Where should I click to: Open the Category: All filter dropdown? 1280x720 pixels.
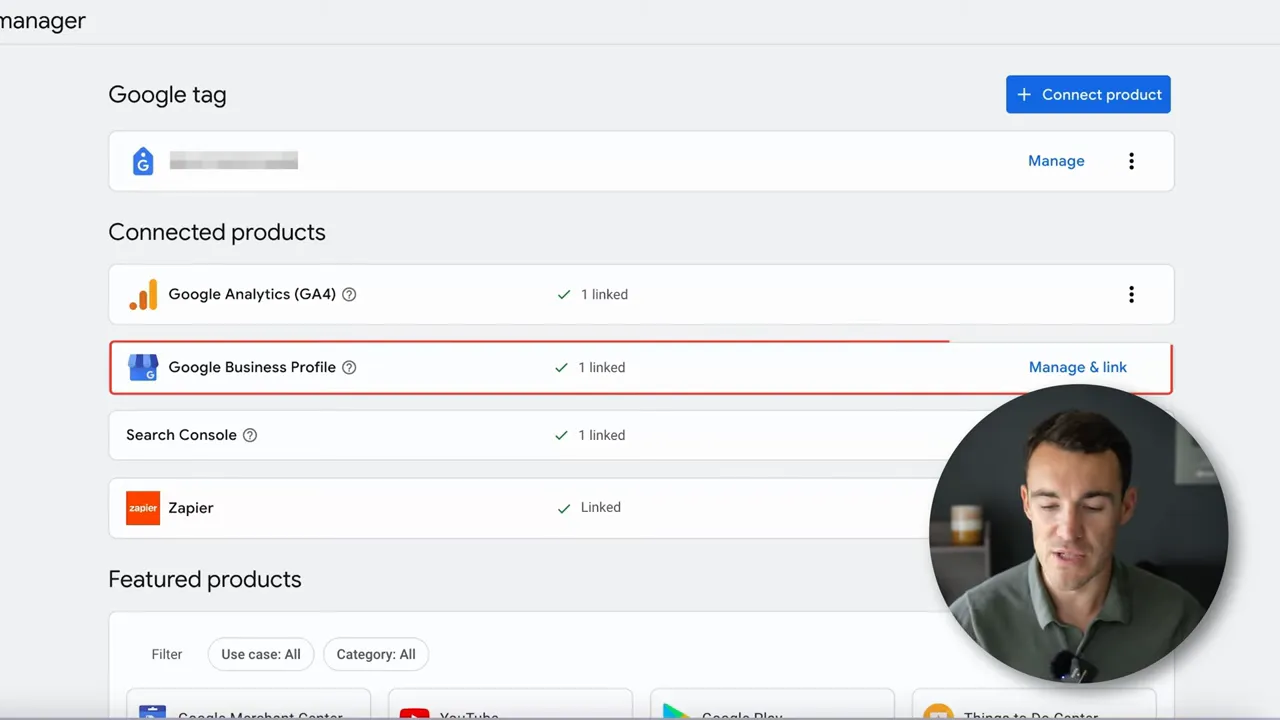[x=376, y=654]
